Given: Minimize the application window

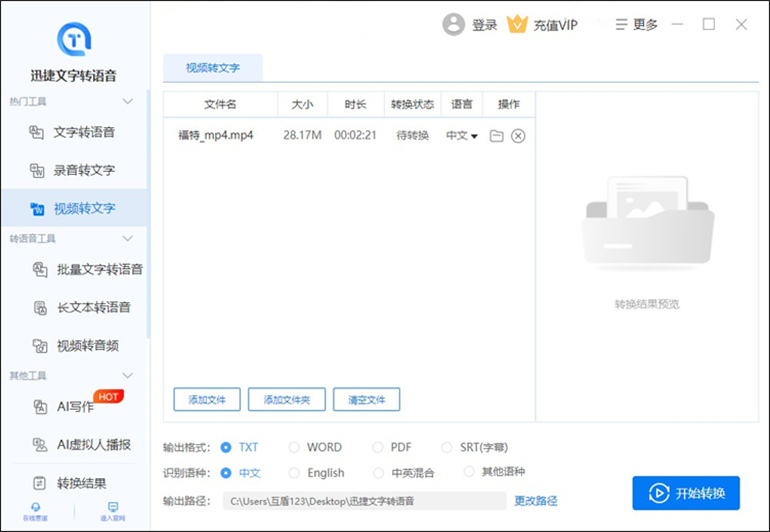Looking at the screenshot, I should (678, 24).
